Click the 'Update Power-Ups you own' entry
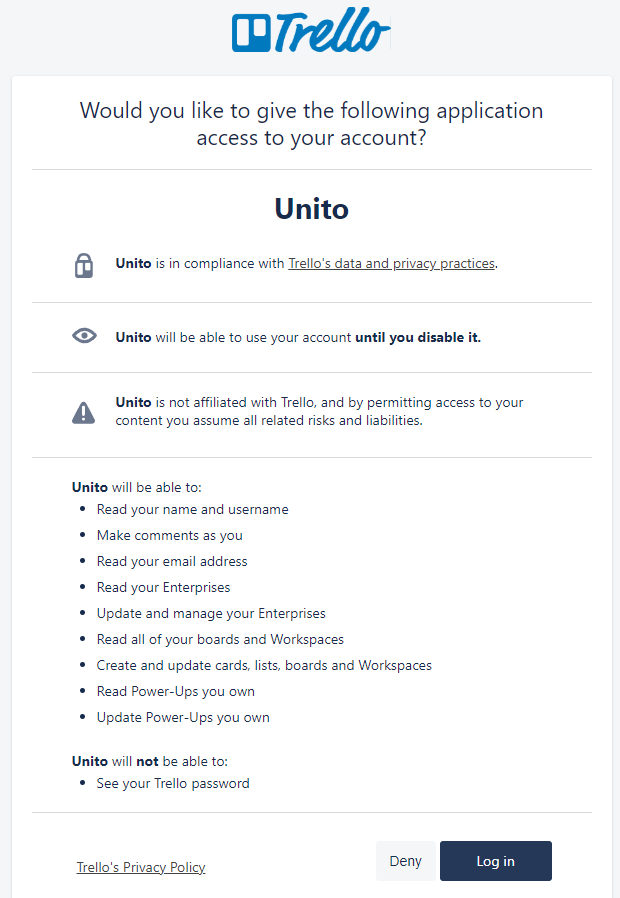The width and height of the screenshot is (620, 898). point(183,717)
